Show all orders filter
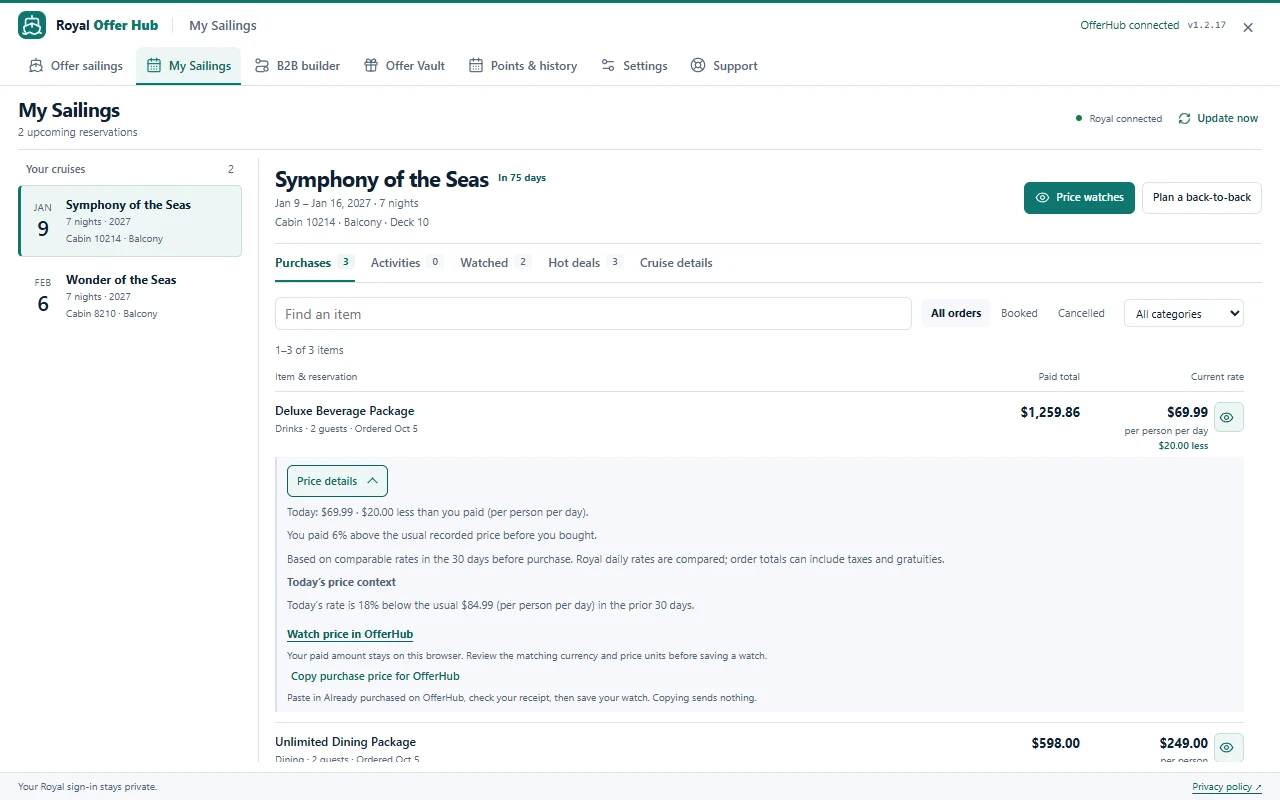Viewport: 1280px width, 800px height. pos(956,313)
